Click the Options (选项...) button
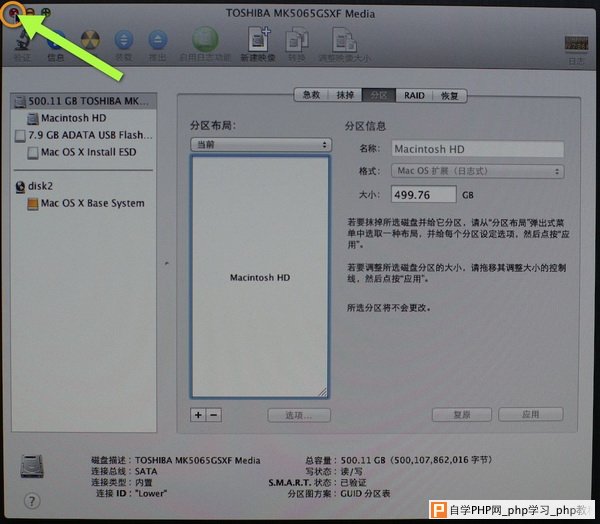This screenshot has height=524, width=600. [299, 415]
